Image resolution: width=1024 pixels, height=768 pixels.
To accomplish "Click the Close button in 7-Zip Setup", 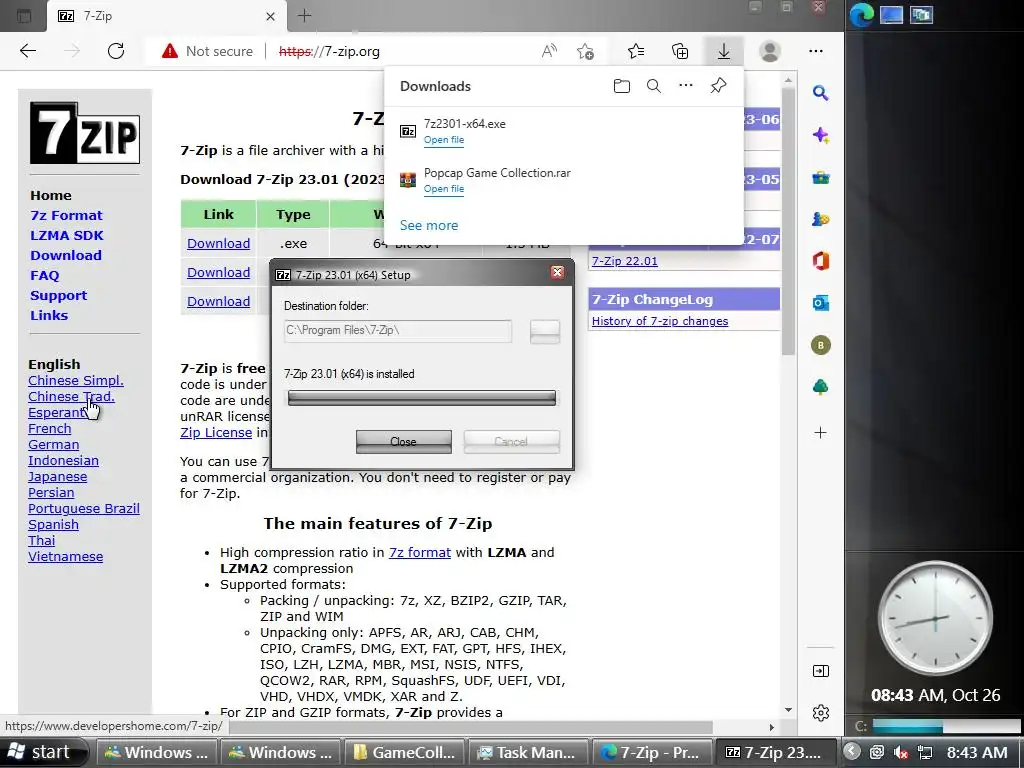I will pos(404,441).
